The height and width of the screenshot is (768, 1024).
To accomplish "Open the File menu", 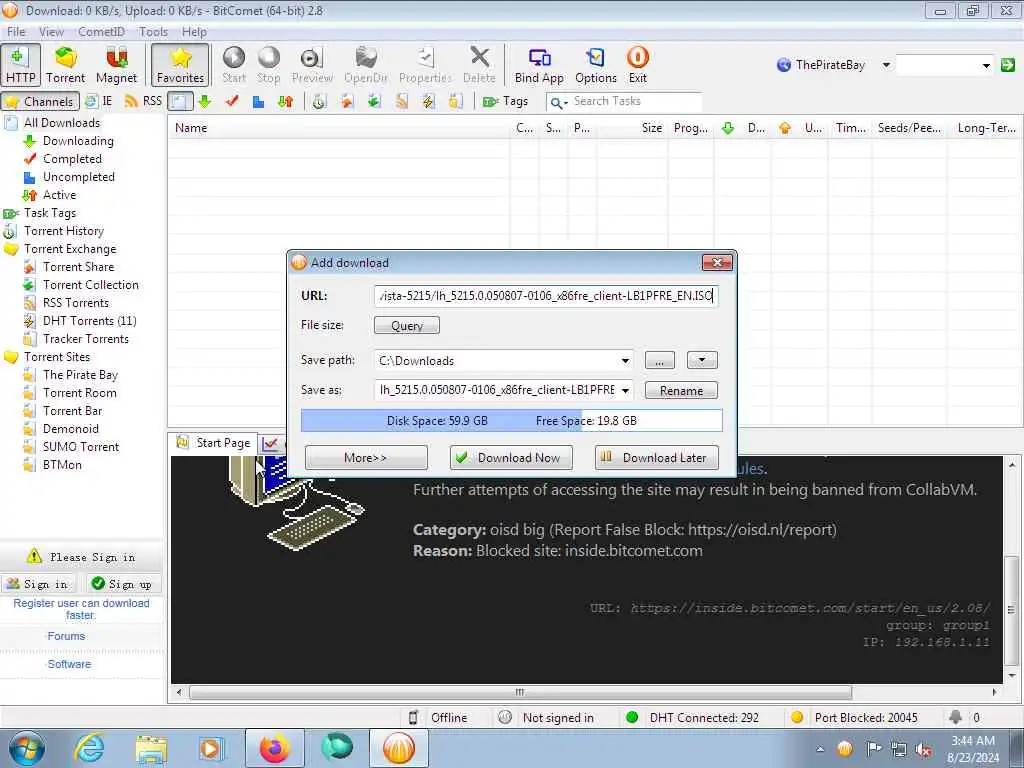I will click(x=16, y=31).
